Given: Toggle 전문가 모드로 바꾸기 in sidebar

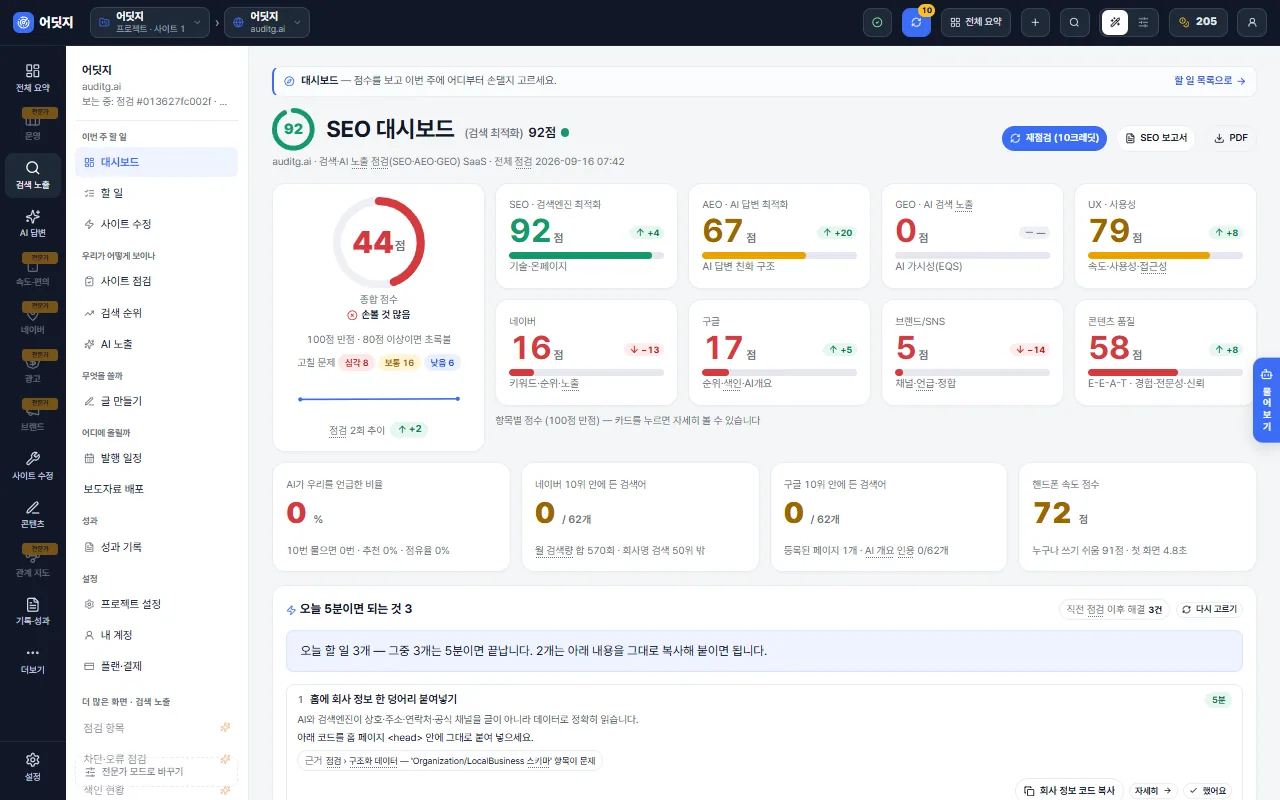Looking at the screenshot, I should tap(156, 772).
